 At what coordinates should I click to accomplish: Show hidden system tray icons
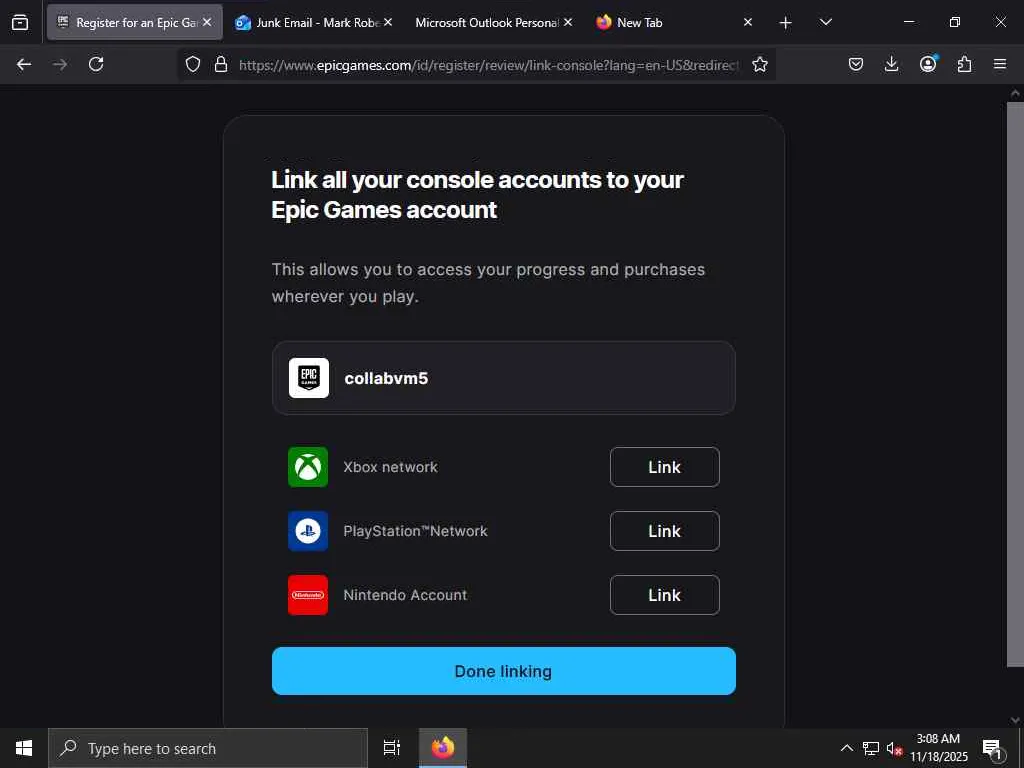(x=846, y=748)
